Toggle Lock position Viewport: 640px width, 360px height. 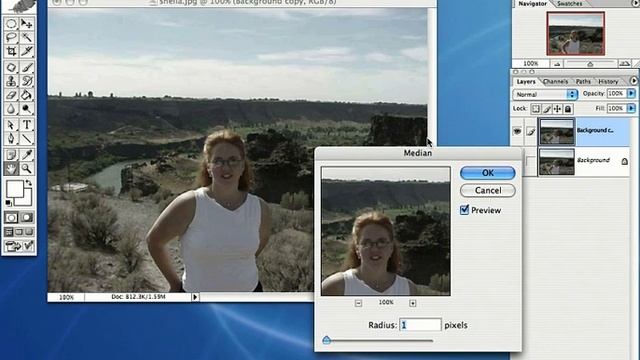(557, 109)
